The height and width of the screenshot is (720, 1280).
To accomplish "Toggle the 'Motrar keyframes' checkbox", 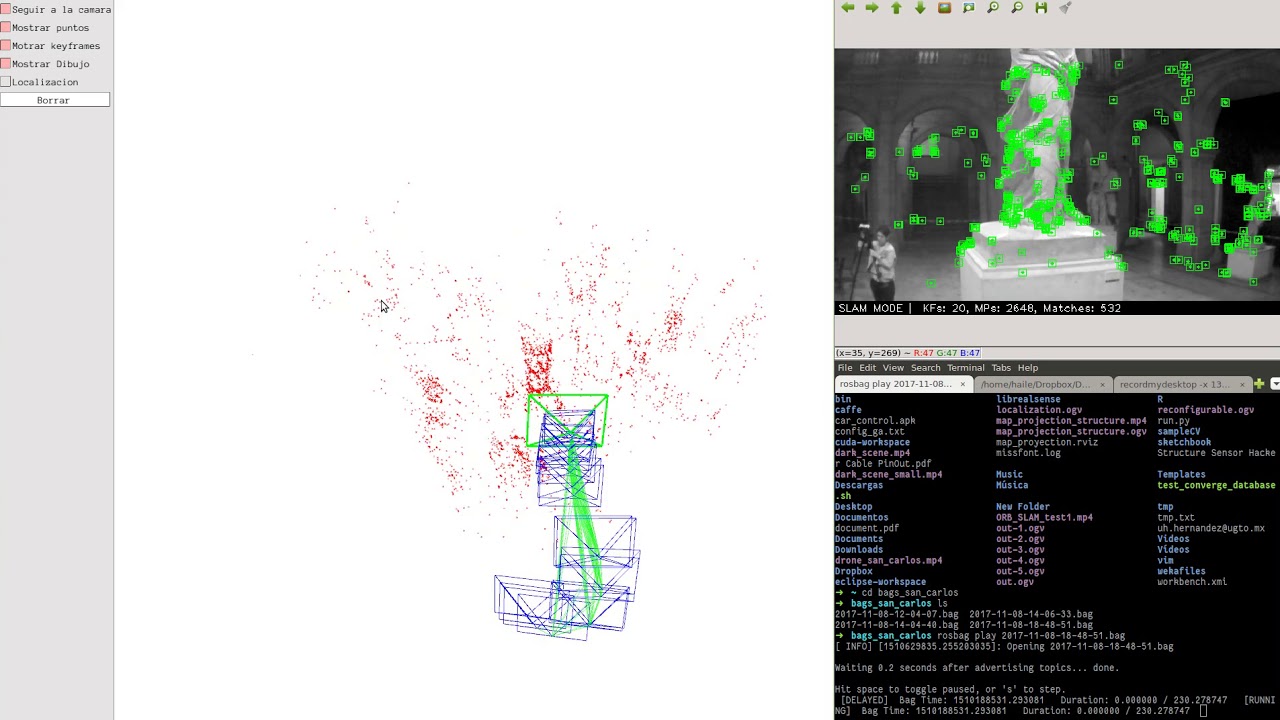I will click(x=6, y=45).
